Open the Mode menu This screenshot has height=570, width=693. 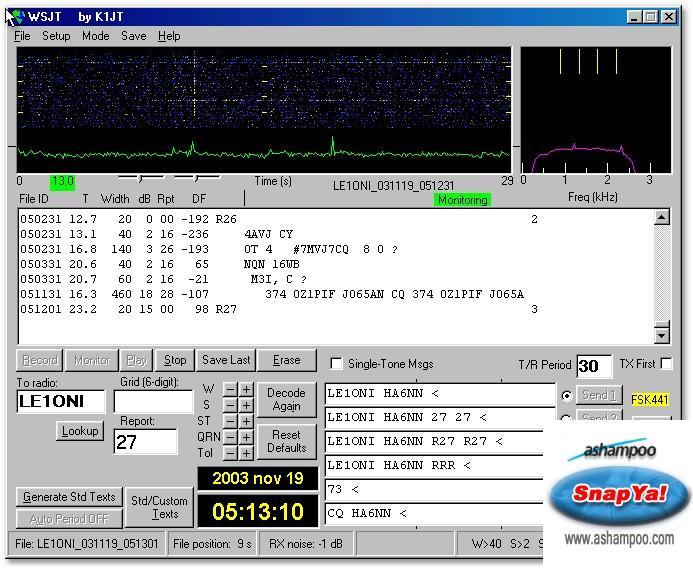[95, 36]
